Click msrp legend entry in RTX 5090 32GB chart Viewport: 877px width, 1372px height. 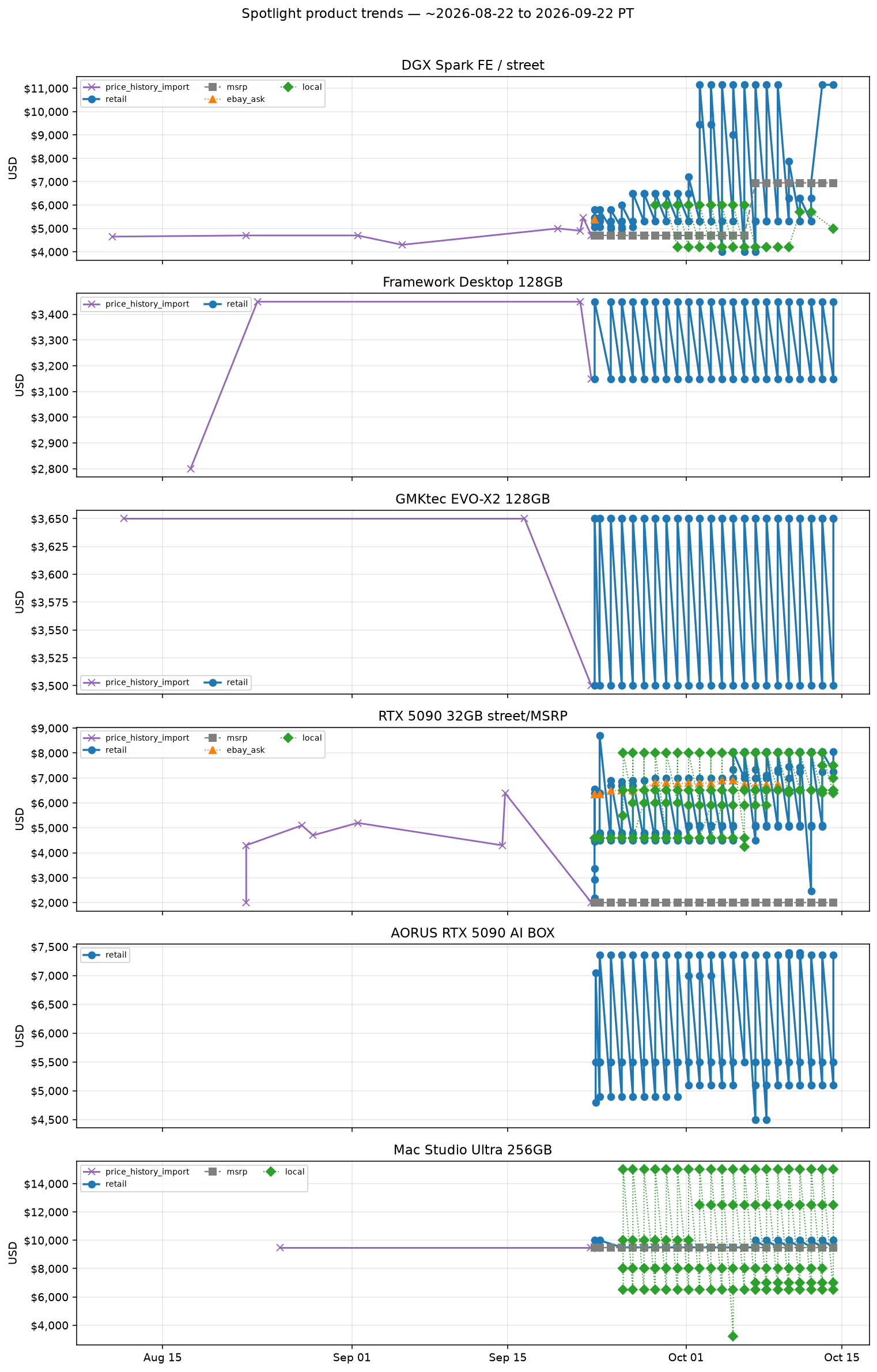click(x=226, y=738)
